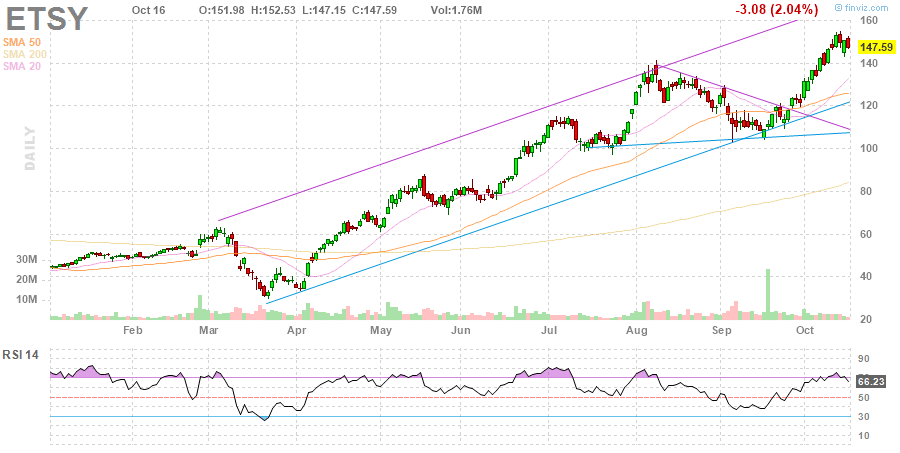The width and height of the screenshot is (900, 453).
Task: Click the 160 price axis label
Action: point(867,21)
